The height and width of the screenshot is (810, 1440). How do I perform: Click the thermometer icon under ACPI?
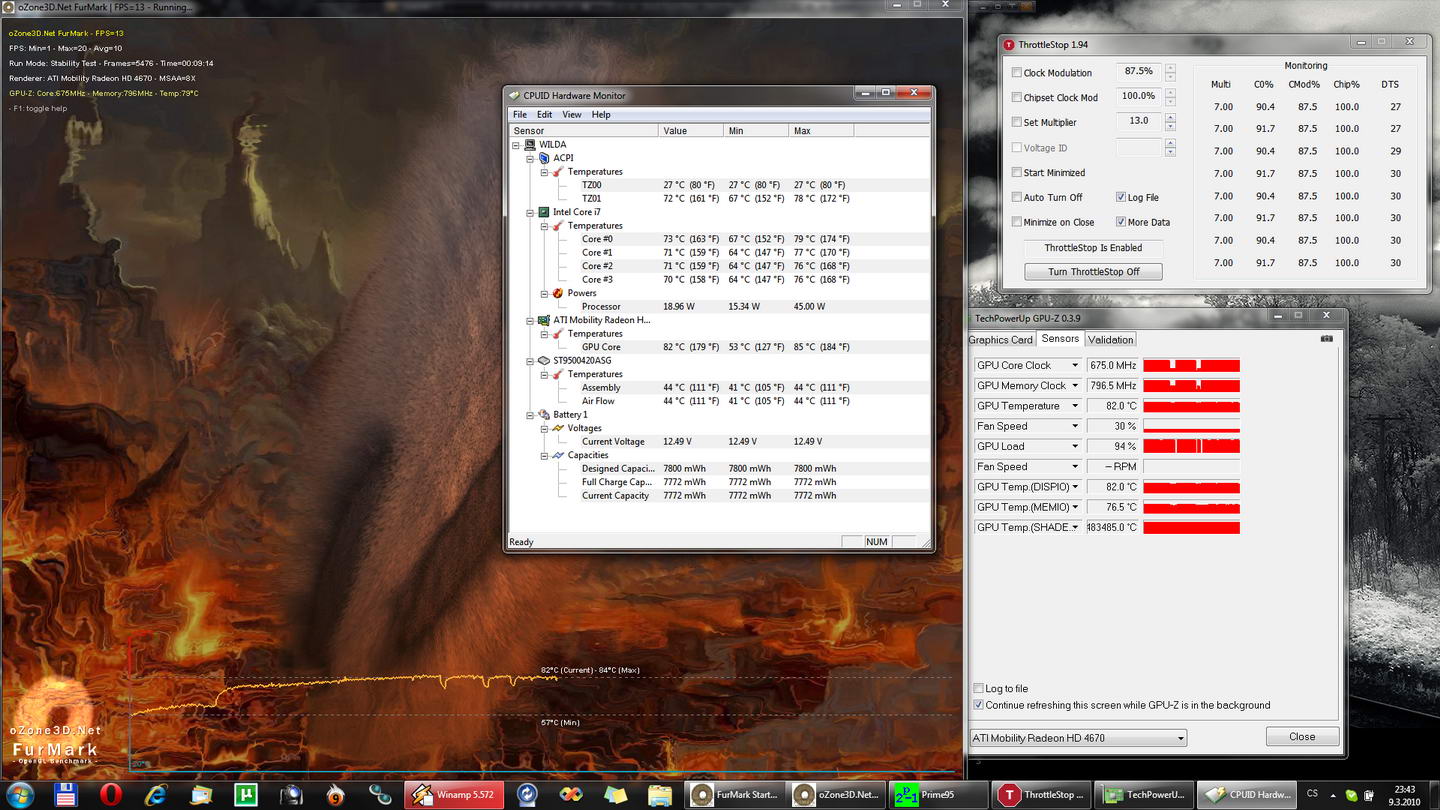558,172
